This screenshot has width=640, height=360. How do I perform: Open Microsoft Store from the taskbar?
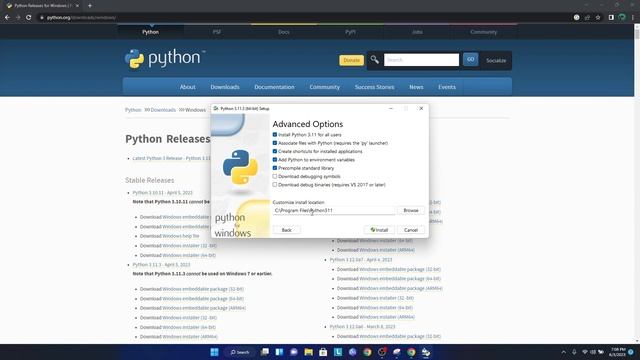323,352
